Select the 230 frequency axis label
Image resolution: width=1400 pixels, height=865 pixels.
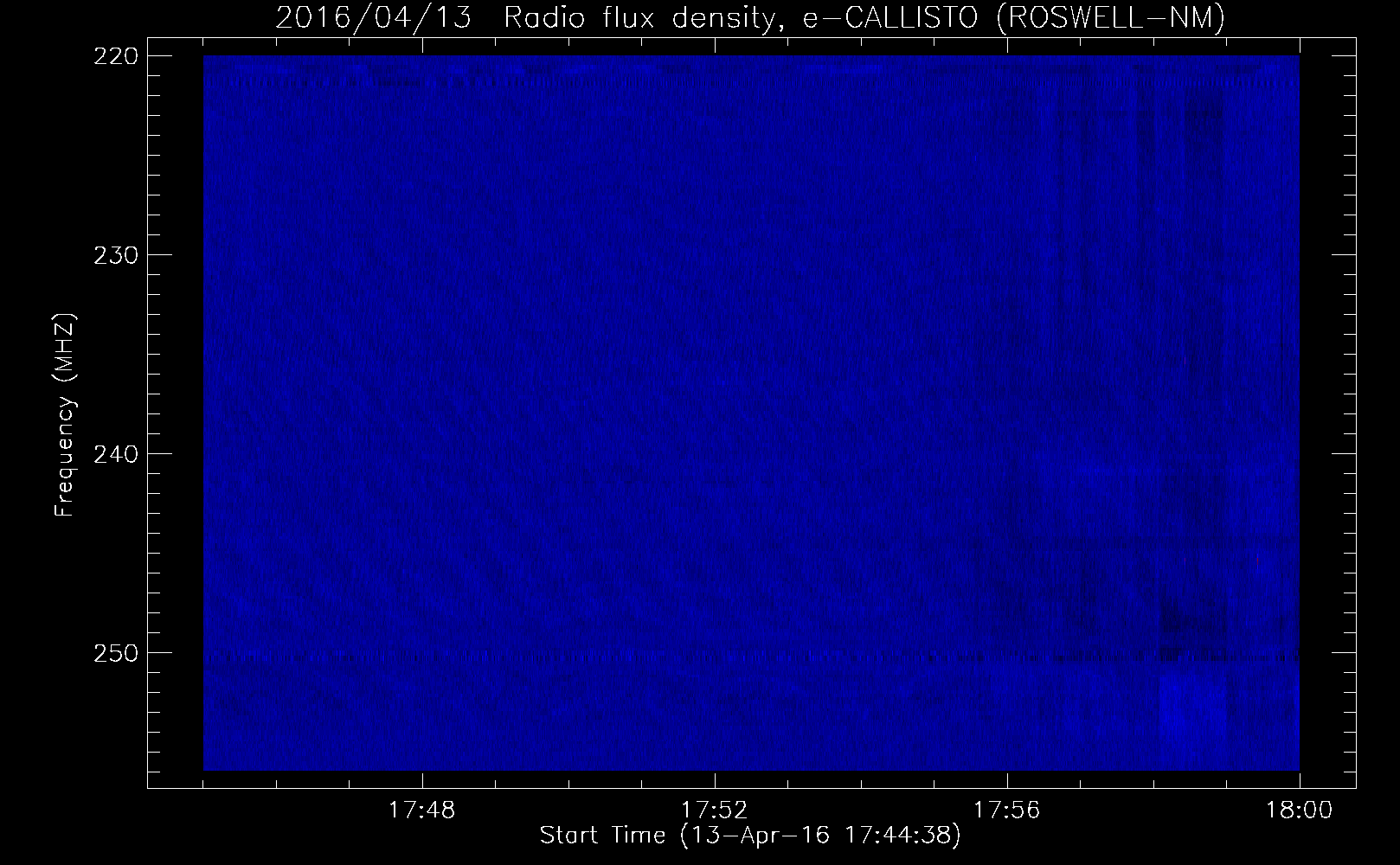[x=115, y=254]
